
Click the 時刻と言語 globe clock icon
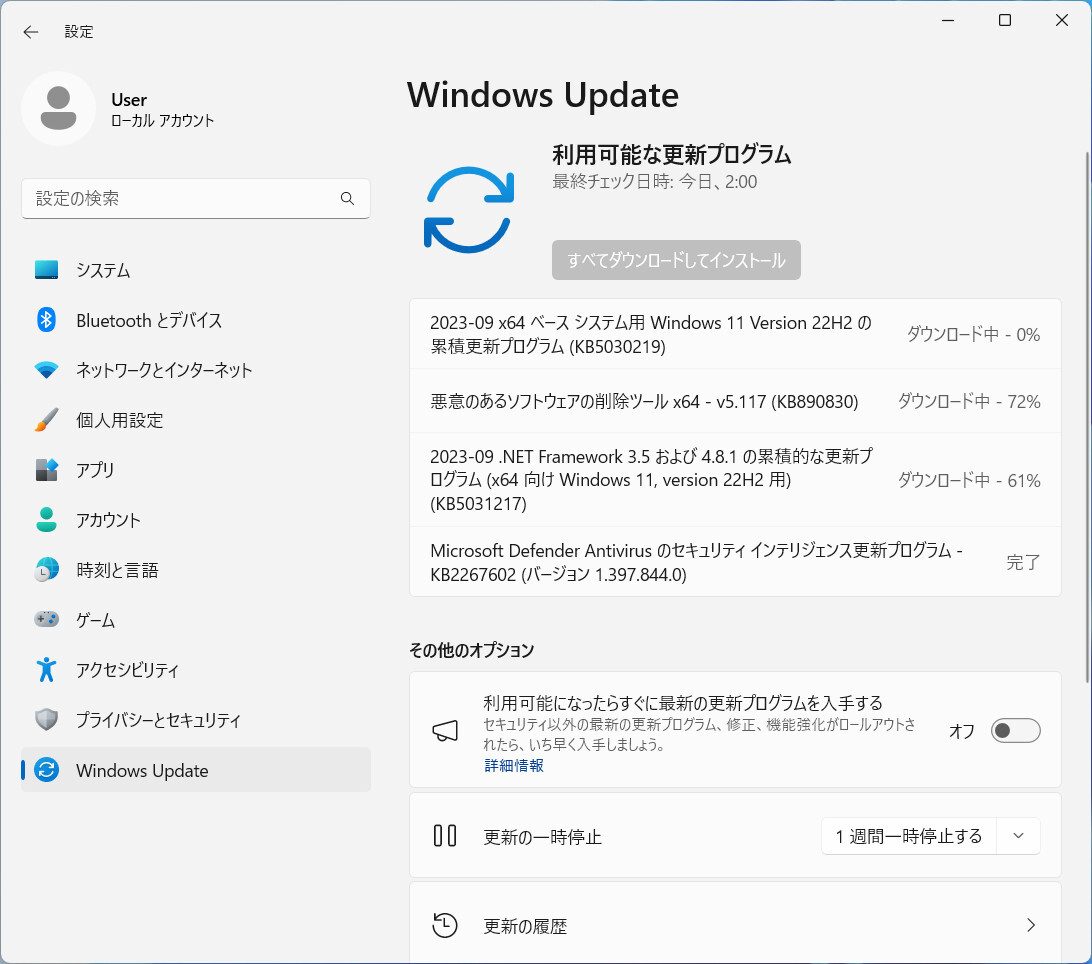47,570
